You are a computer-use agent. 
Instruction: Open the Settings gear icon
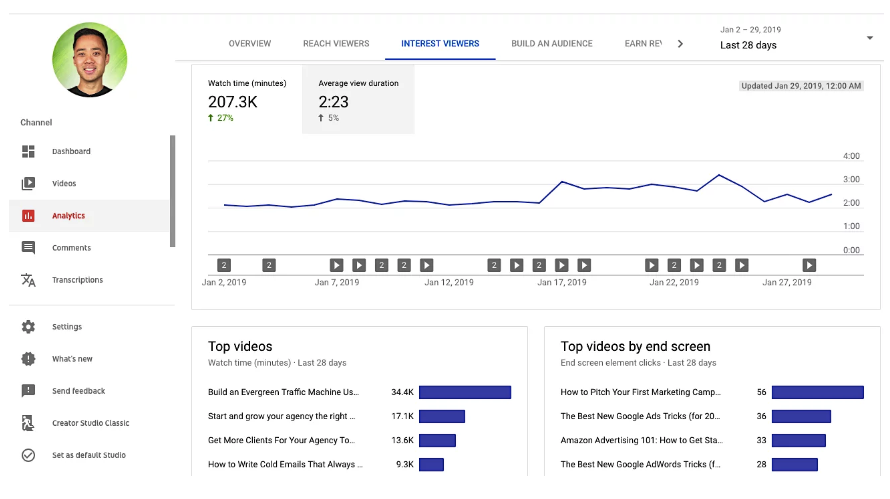click(28, 326)
